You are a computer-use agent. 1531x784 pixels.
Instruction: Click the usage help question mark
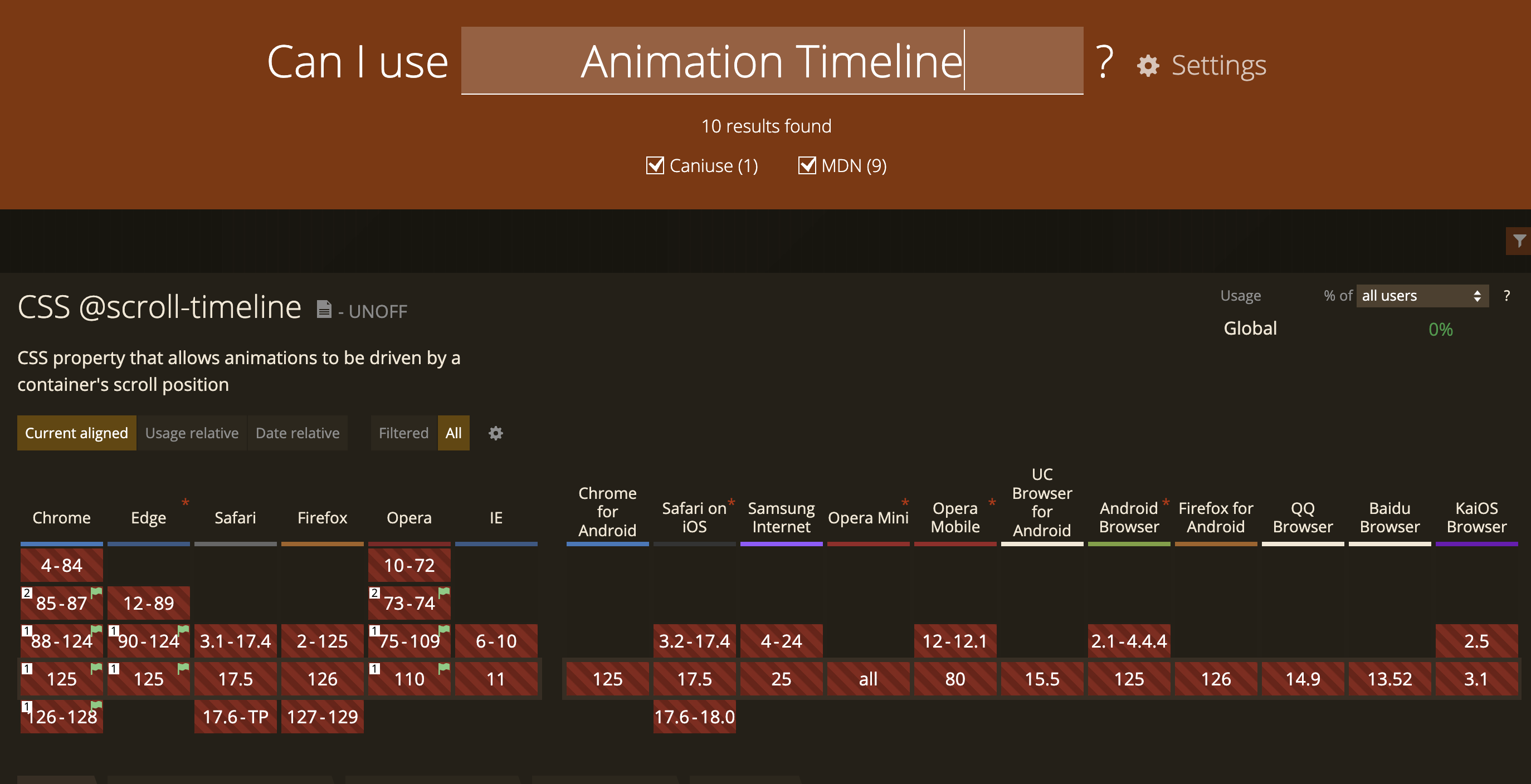(1506, 296)
